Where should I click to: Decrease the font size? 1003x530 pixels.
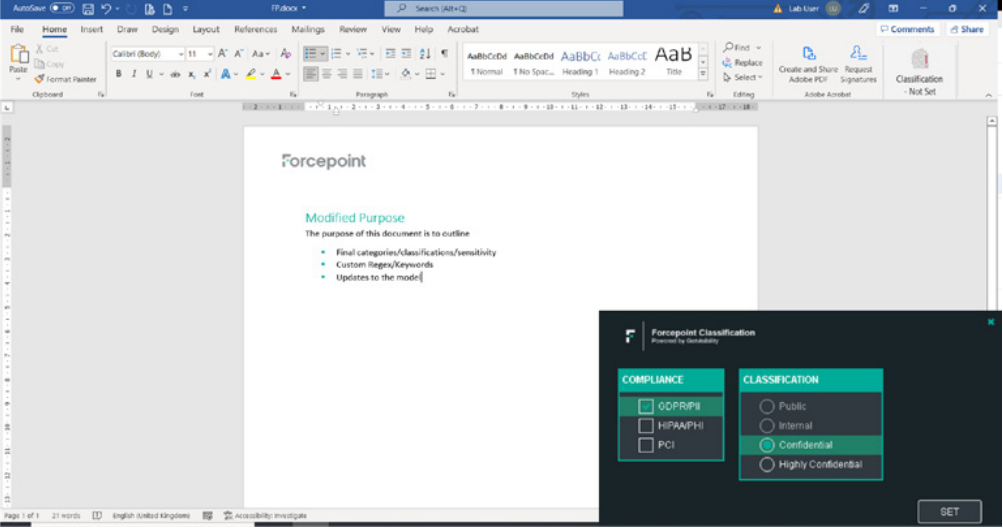pos(238,54)
